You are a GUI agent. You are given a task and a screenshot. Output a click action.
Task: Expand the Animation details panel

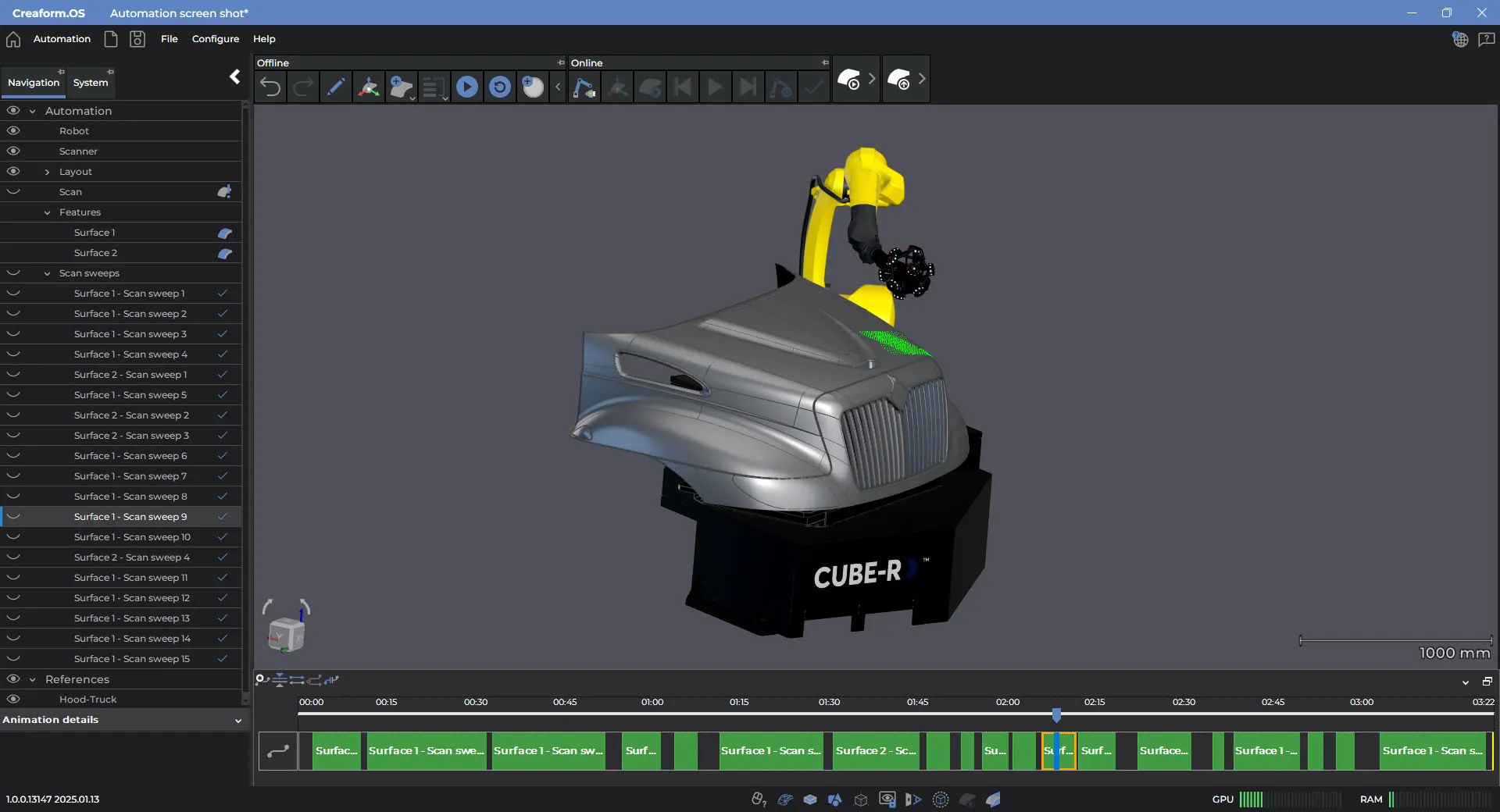[x=237, y=721]
